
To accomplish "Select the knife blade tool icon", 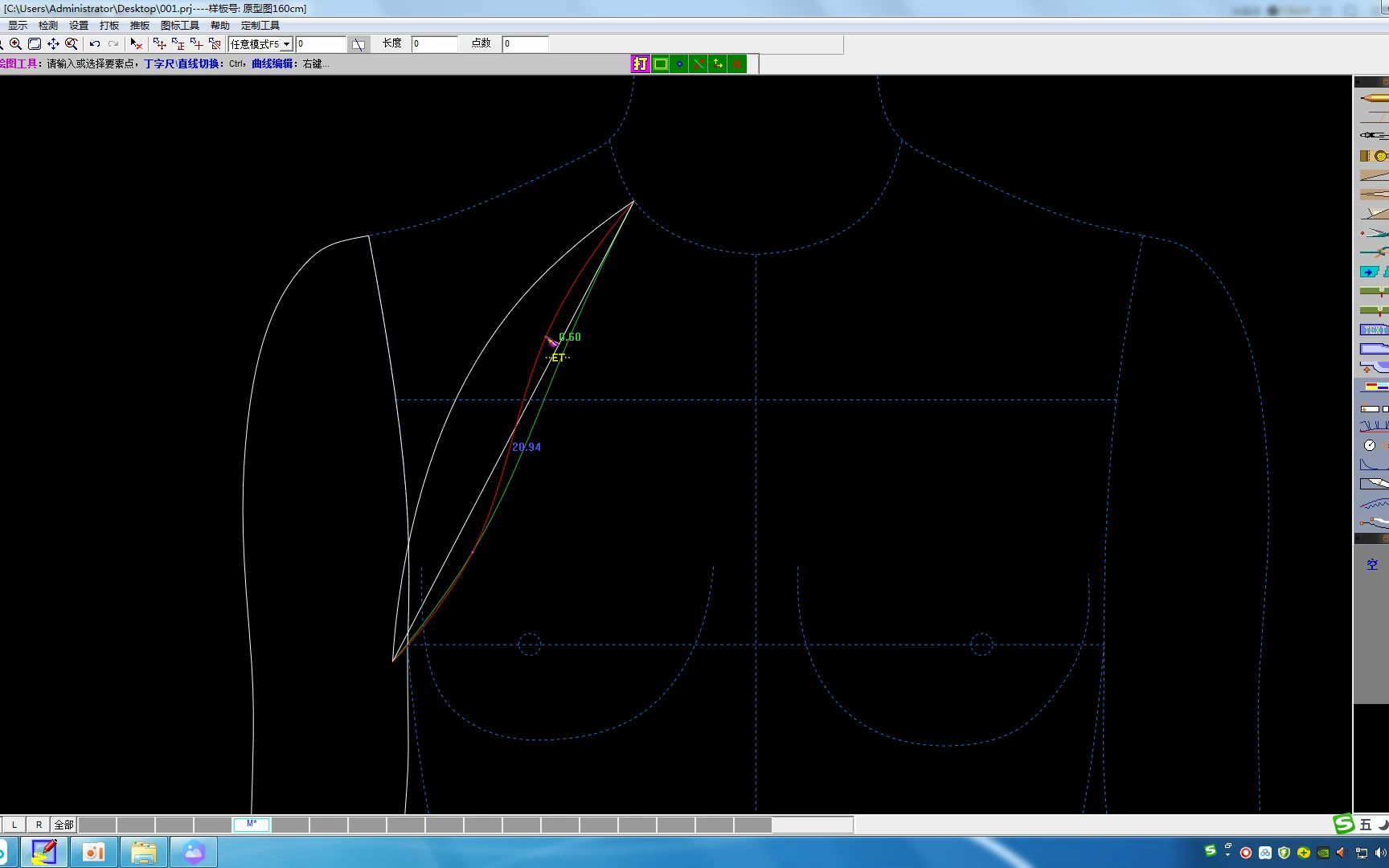I will [x=1374, y=484].
